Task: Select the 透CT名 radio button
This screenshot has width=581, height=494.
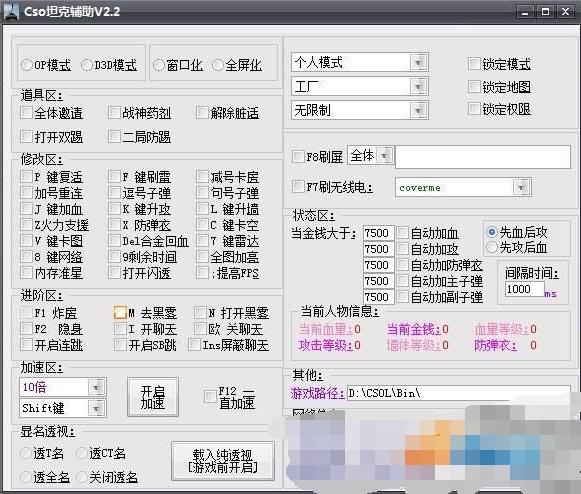Action: pos(81,453)
